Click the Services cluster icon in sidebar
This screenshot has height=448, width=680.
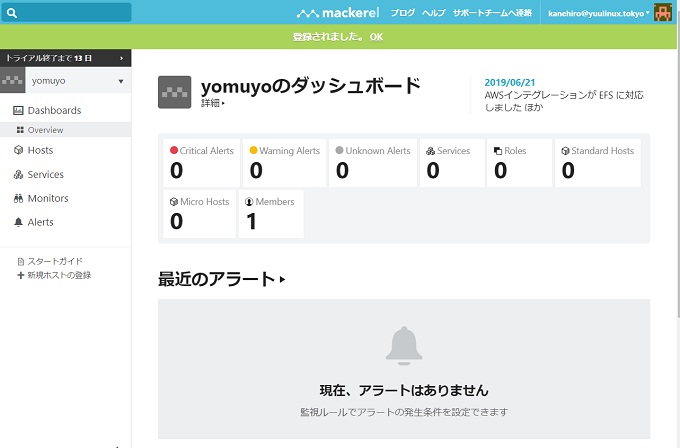point(18,174)
